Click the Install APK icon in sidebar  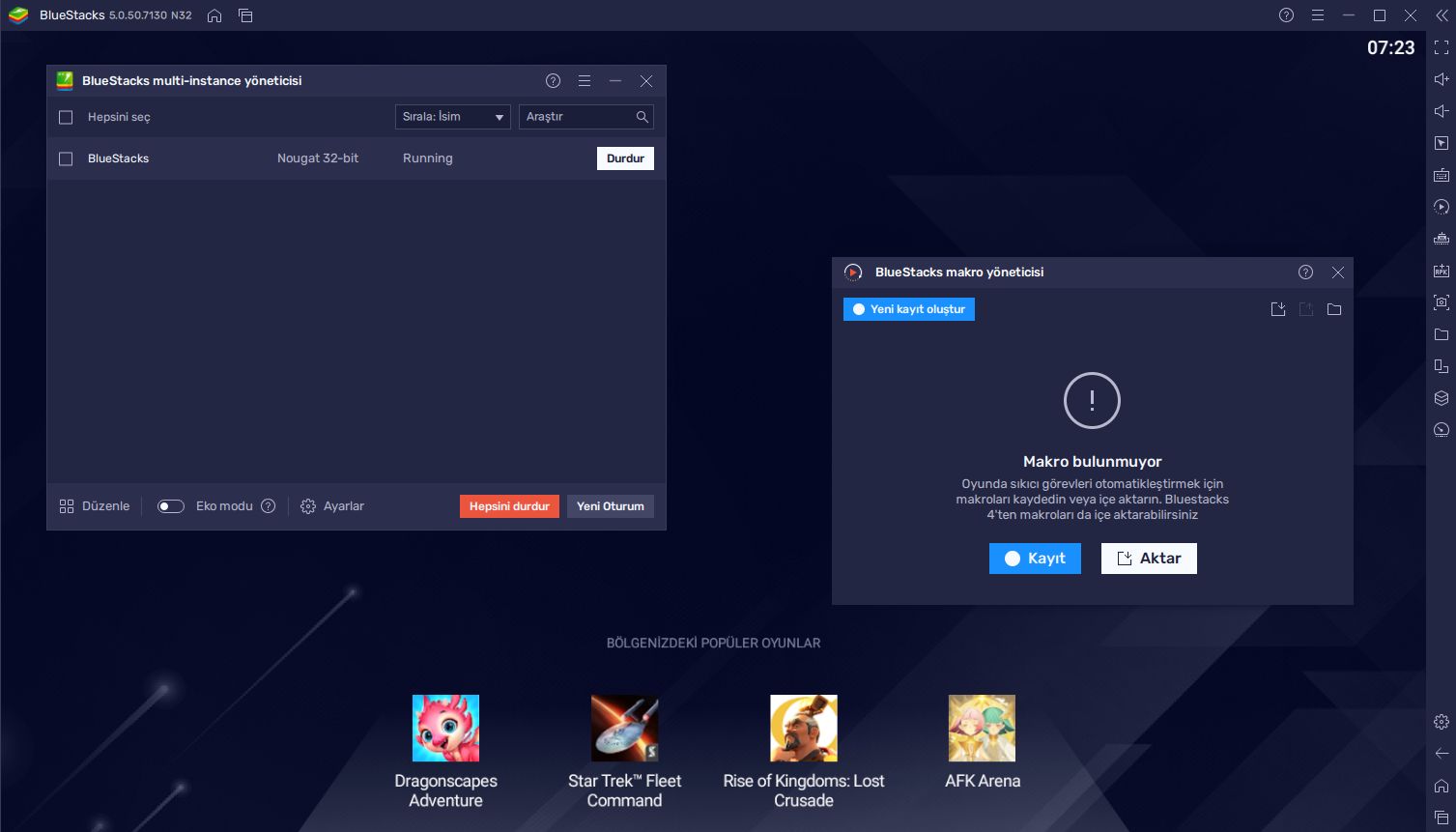[1441, 271]
